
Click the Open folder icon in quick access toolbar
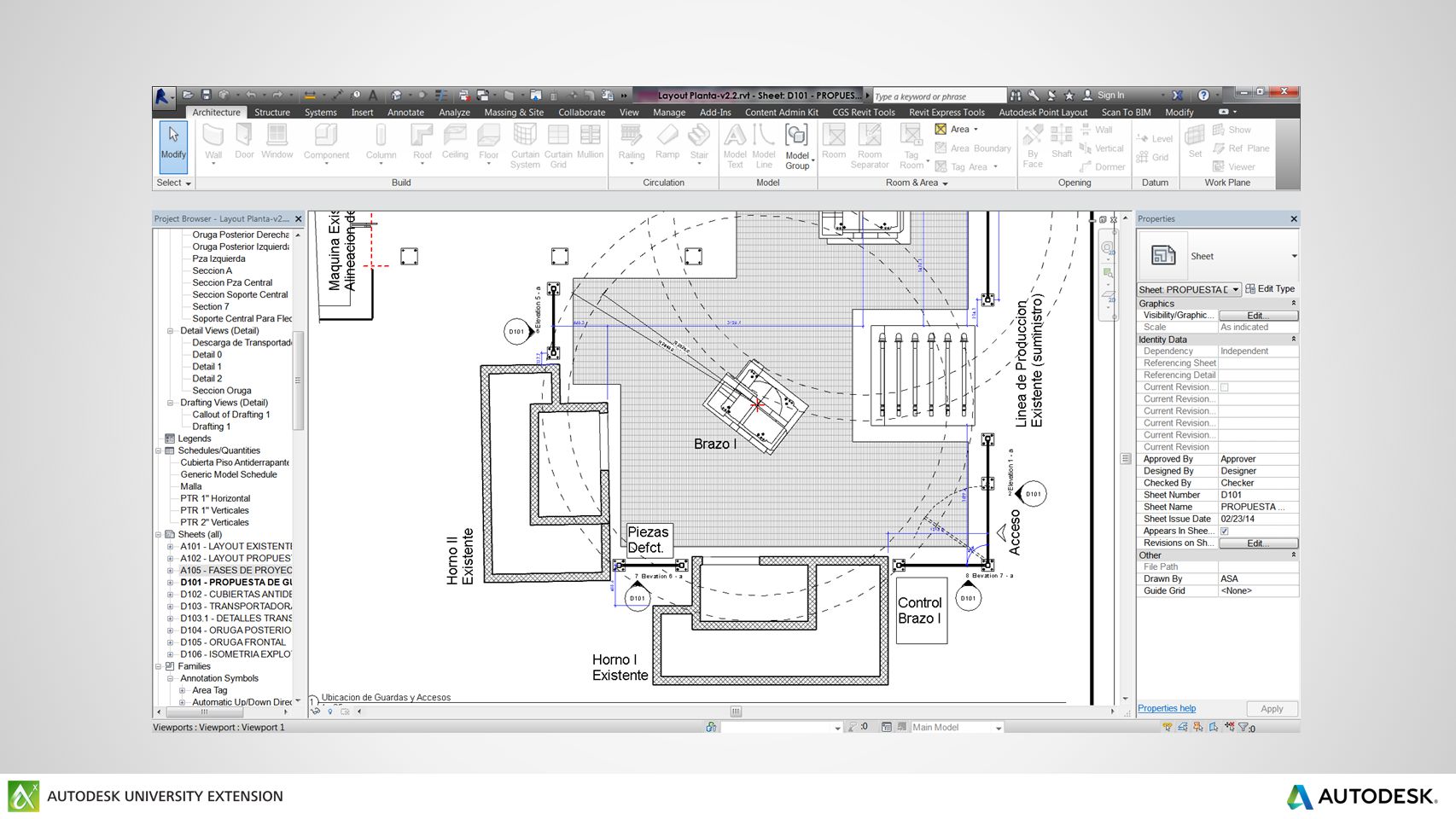click(x=188, y=95)
